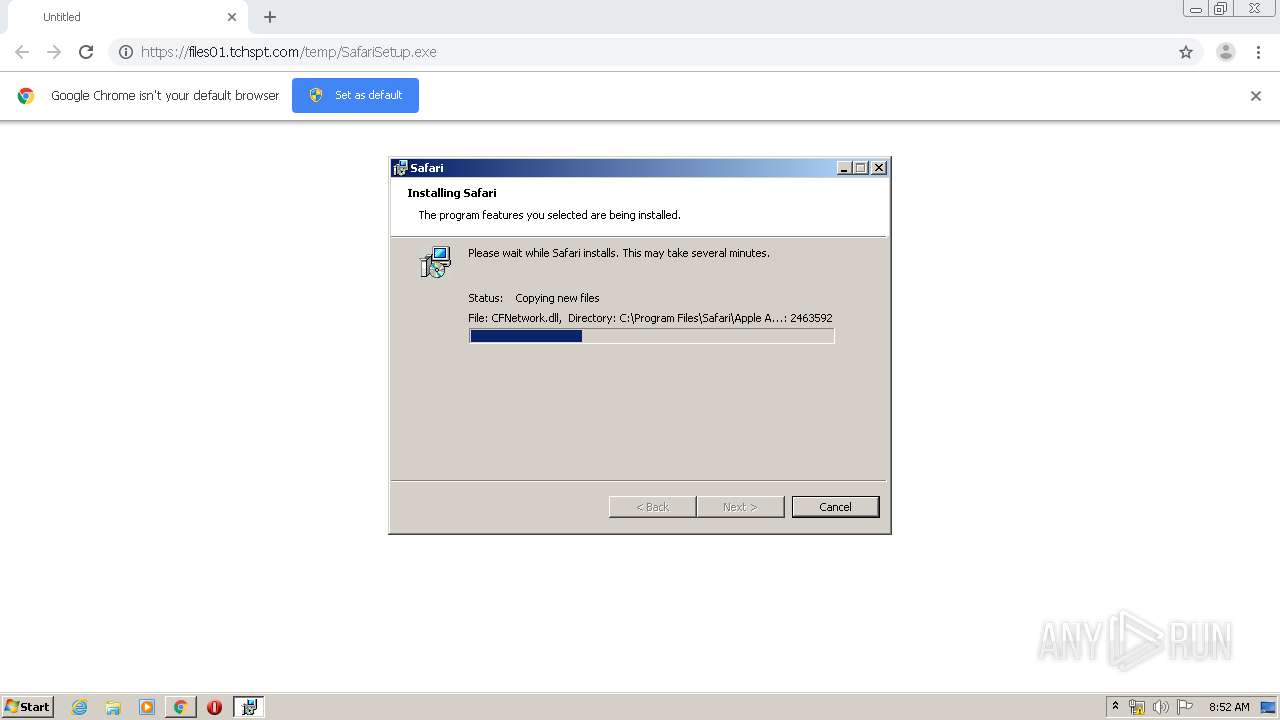Minimize the Safari installer window
The width and height of the screenshot is (1280, 720).
pos(844,168)
